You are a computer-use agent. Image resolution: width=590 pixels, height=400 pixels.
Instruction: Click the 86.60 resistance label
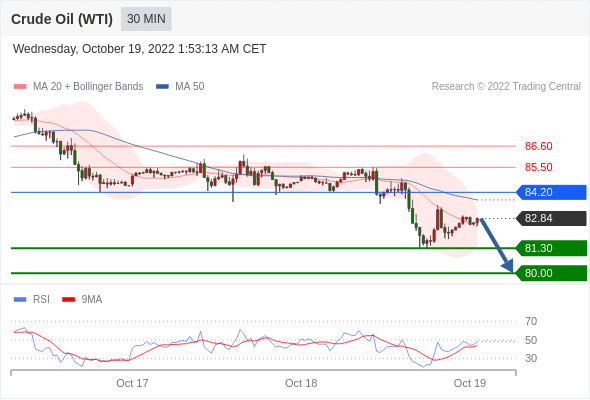click(538, 146)
